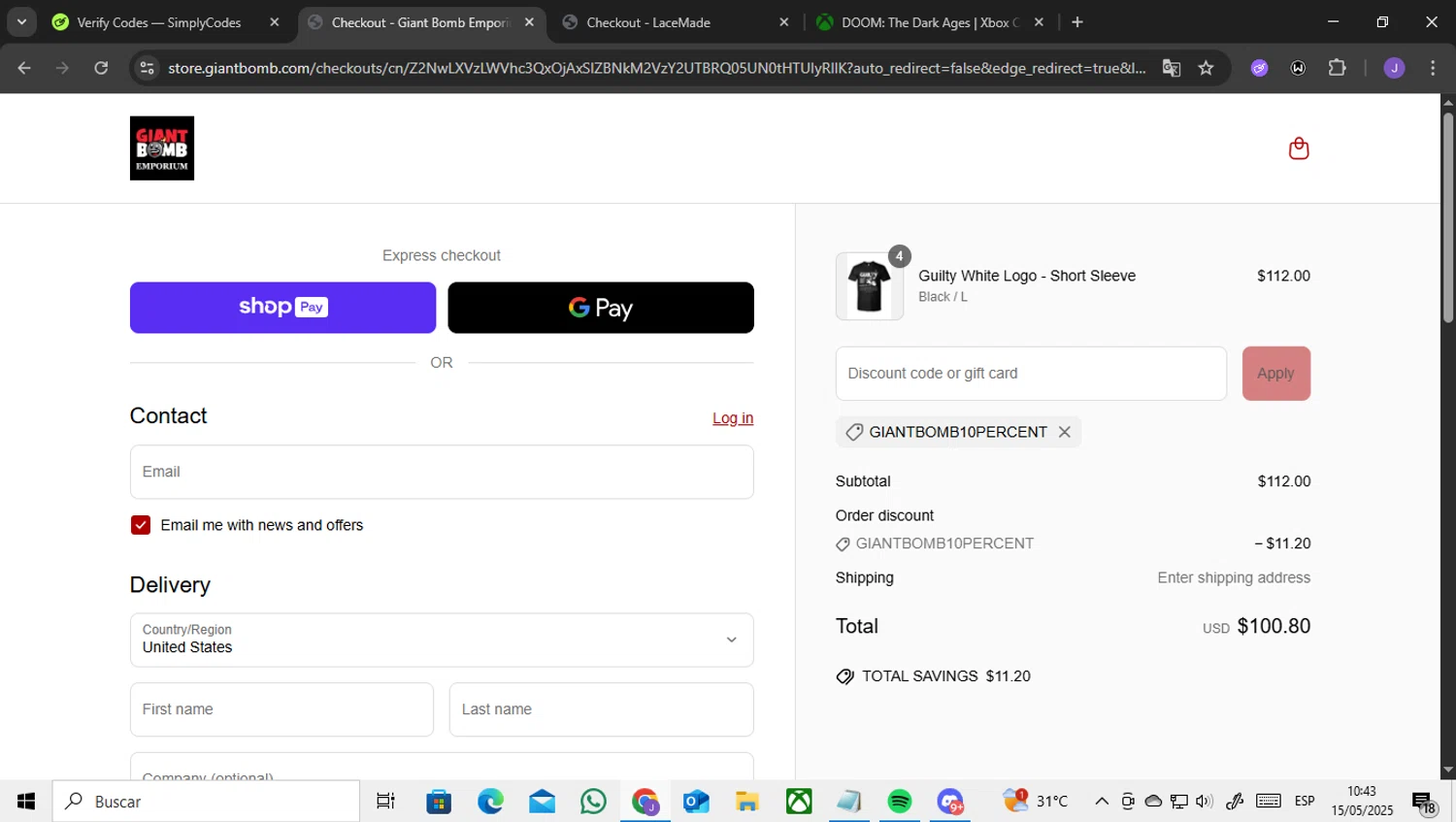Switch to Checkout LaceMade tab

(x=648, y=22)
